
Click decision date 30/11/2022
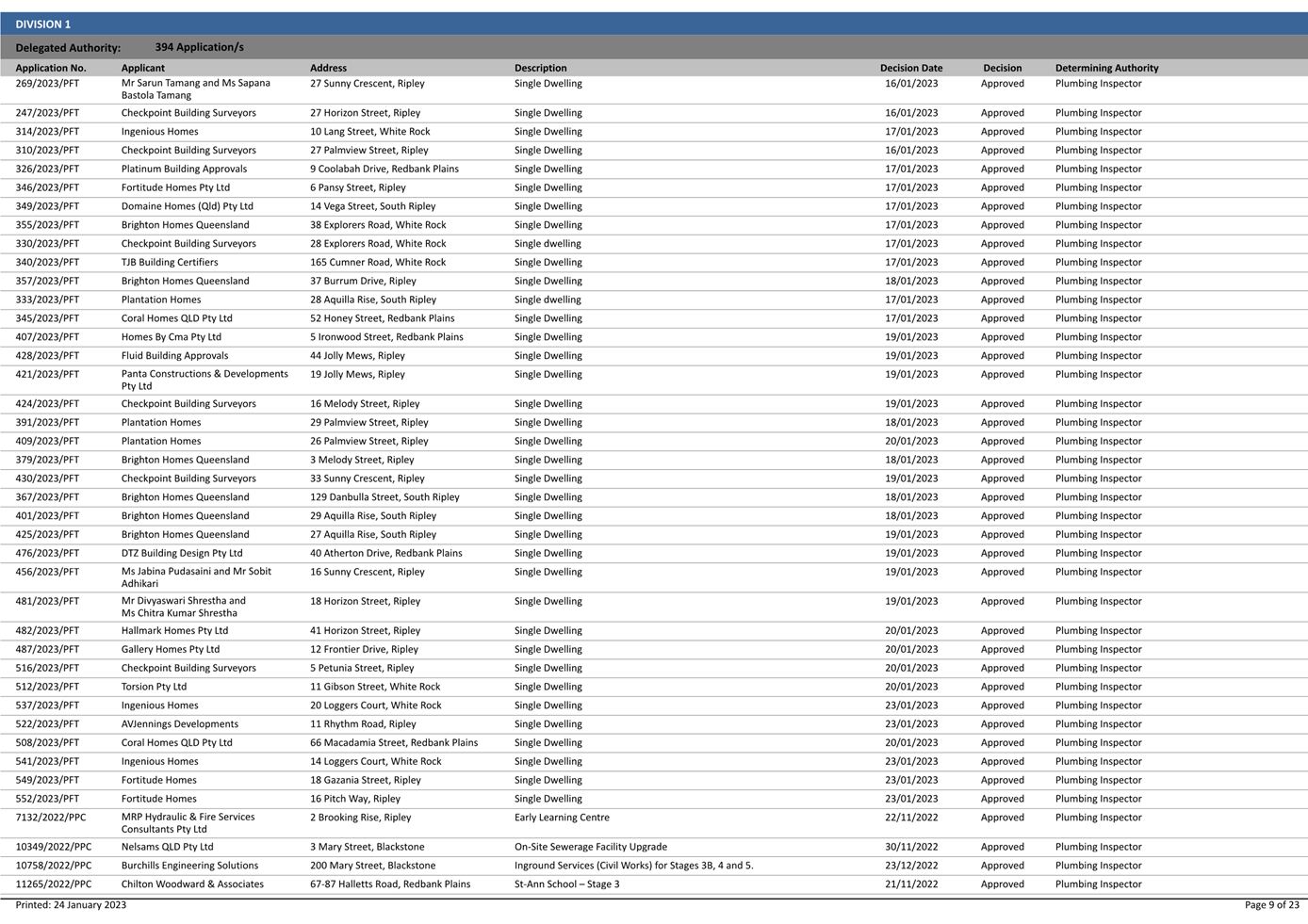911,847
